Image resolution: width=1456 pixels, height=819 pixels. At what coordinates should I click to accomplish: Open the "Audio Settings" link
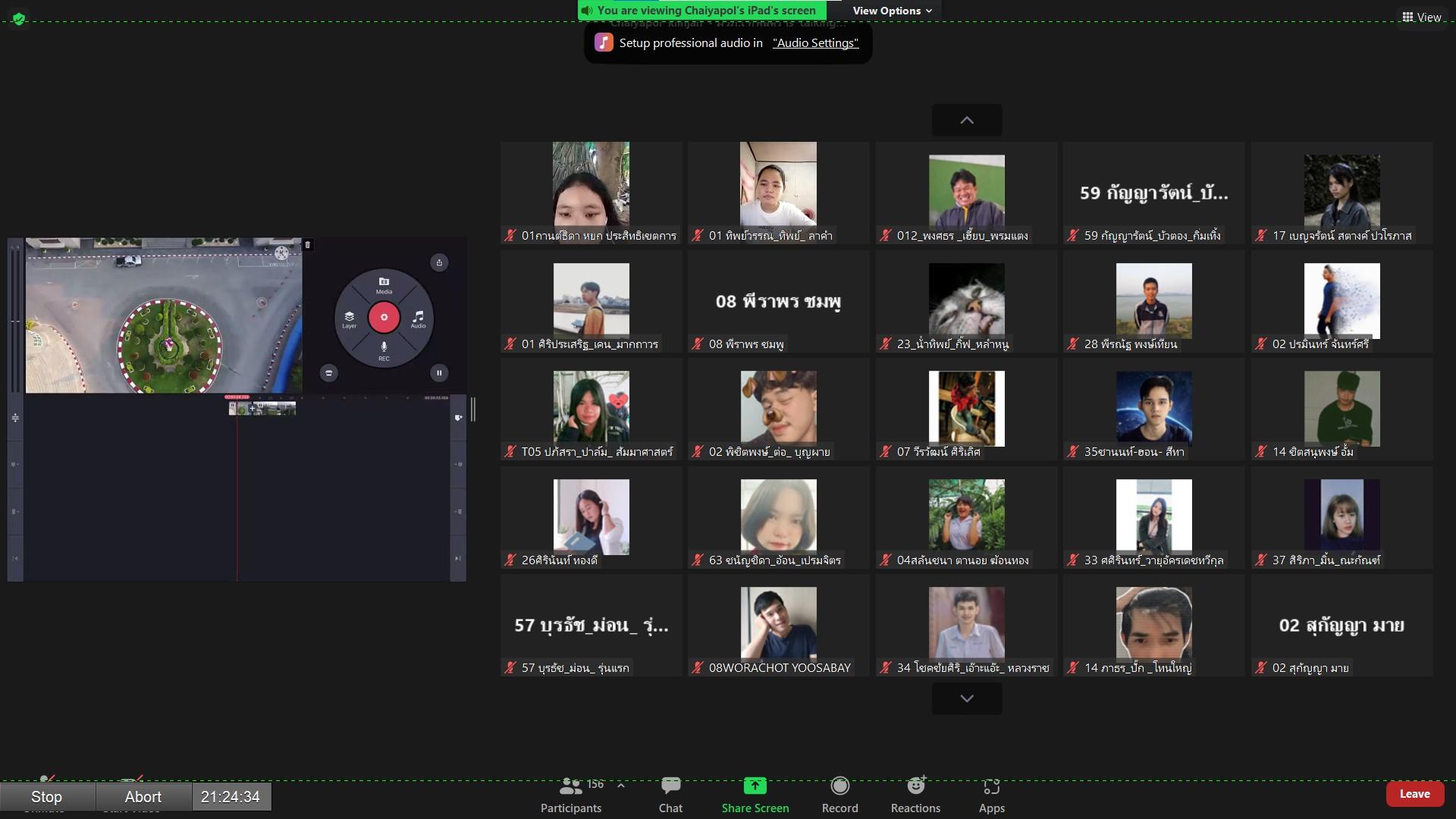(815, 42)
